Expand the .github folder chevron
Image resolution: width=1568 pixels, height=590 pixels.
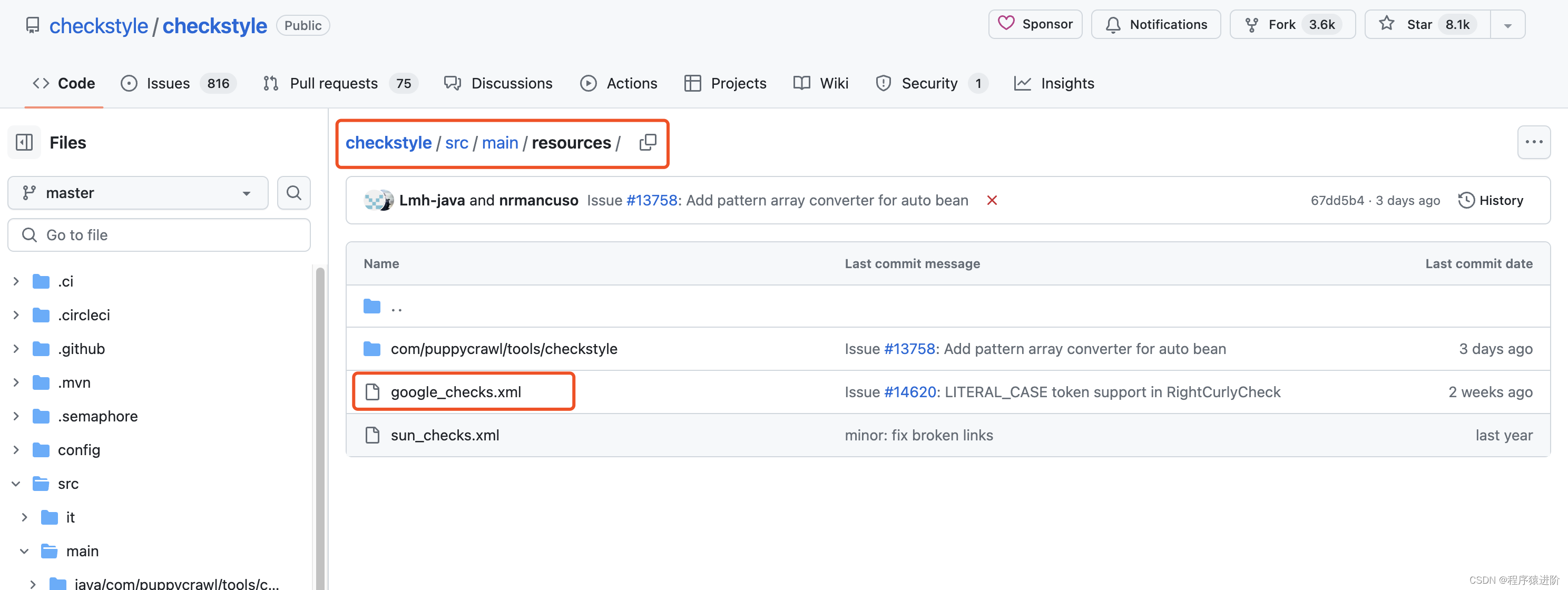click(x=16, y=348)
